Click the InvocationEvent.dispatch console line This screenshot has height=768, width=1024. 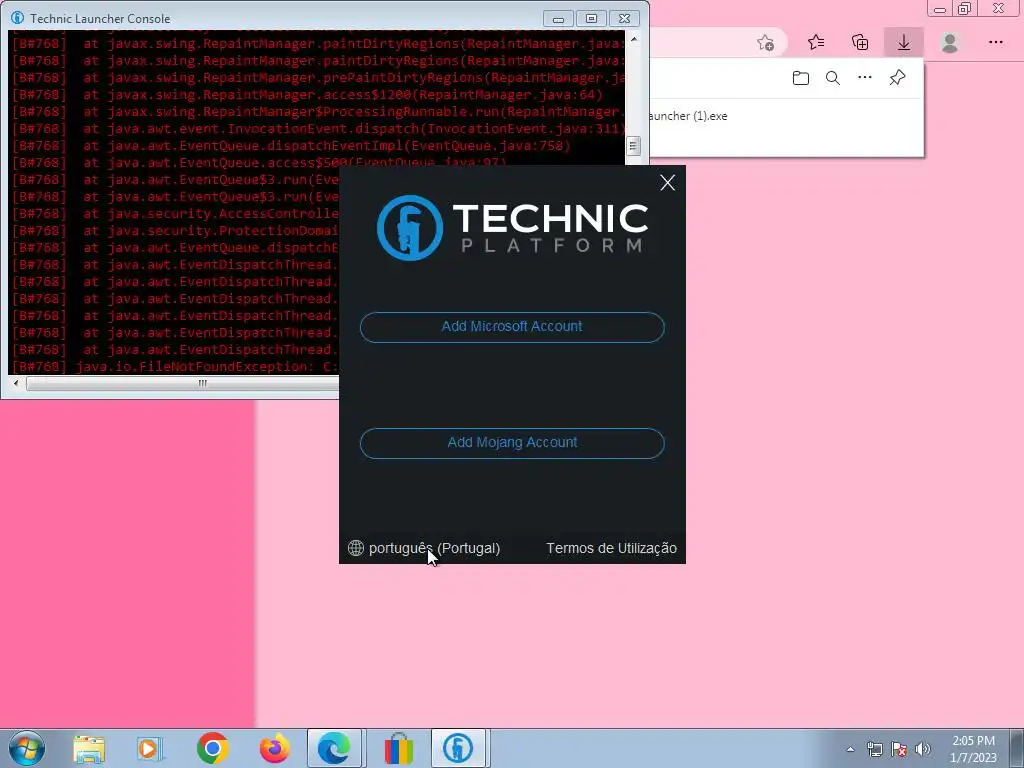pos(318,129)
